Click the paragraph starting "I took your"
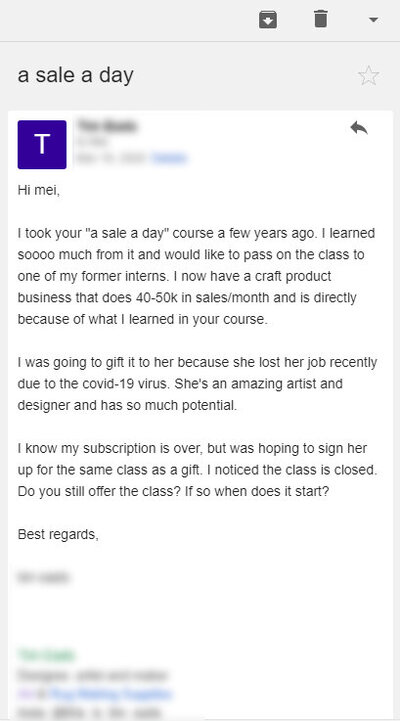 point(197,276)
